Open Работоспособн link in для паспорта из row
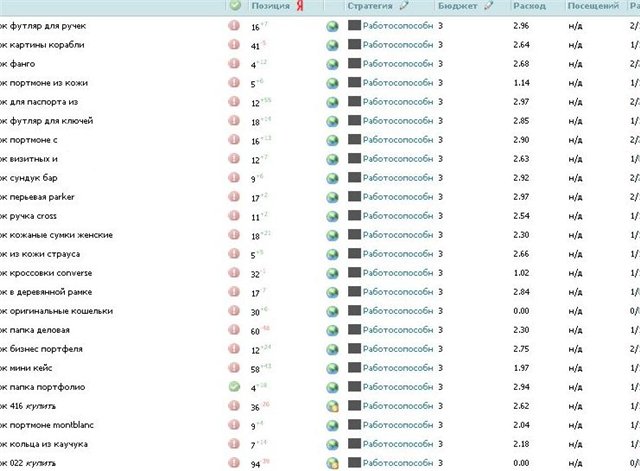 (x=398, y=102)
